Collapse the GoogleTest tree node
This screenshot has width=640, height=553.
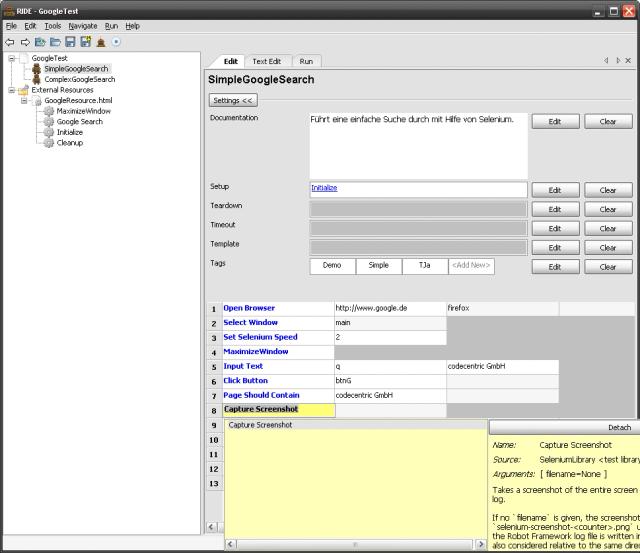[x=11, y=59]
